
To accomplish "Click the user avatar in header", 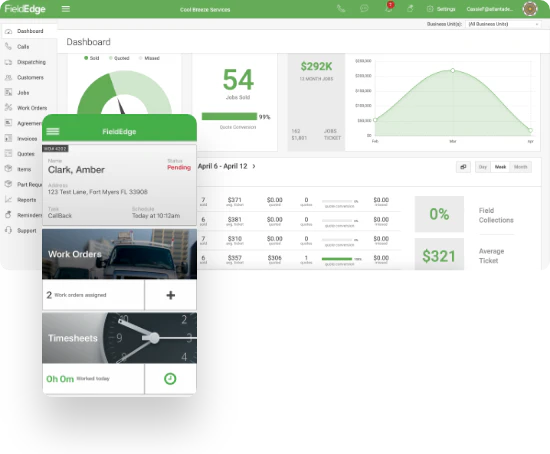I will click(x=530, y=9).
